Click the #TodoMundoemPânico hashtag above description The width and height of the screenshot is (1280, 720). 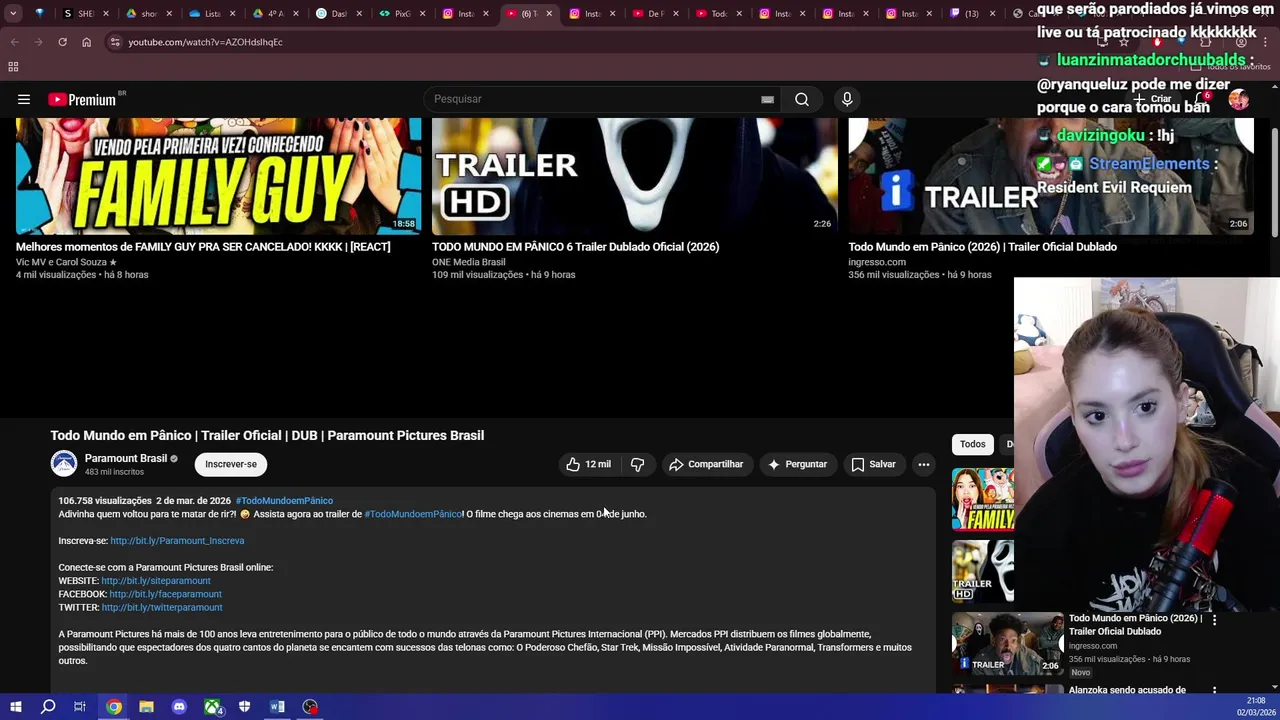point(284,501)
